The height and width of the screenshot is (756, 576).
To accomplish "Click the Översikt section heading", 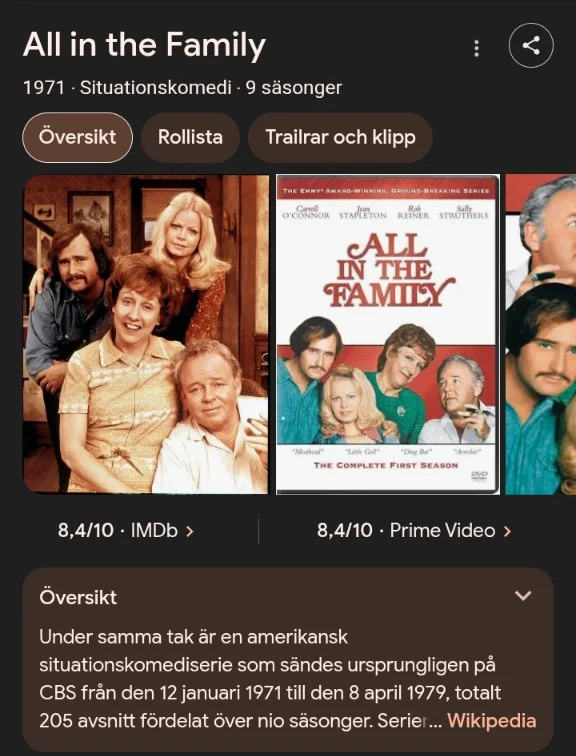I will (78, 597).
